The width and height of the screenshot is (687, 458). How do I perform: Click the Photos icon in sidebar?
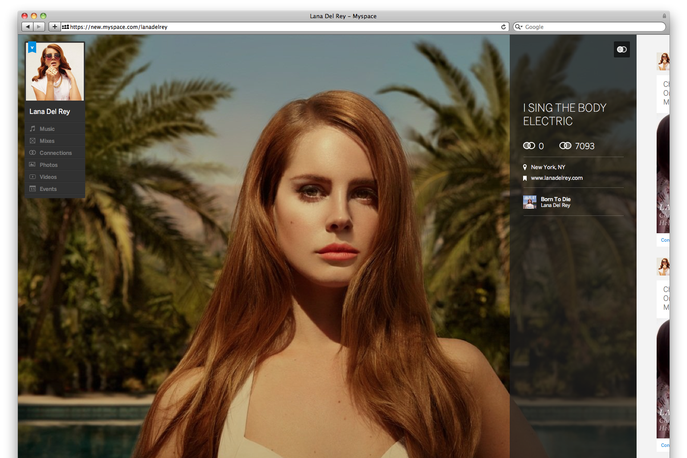pyautogui.click(x=33, y=165)
